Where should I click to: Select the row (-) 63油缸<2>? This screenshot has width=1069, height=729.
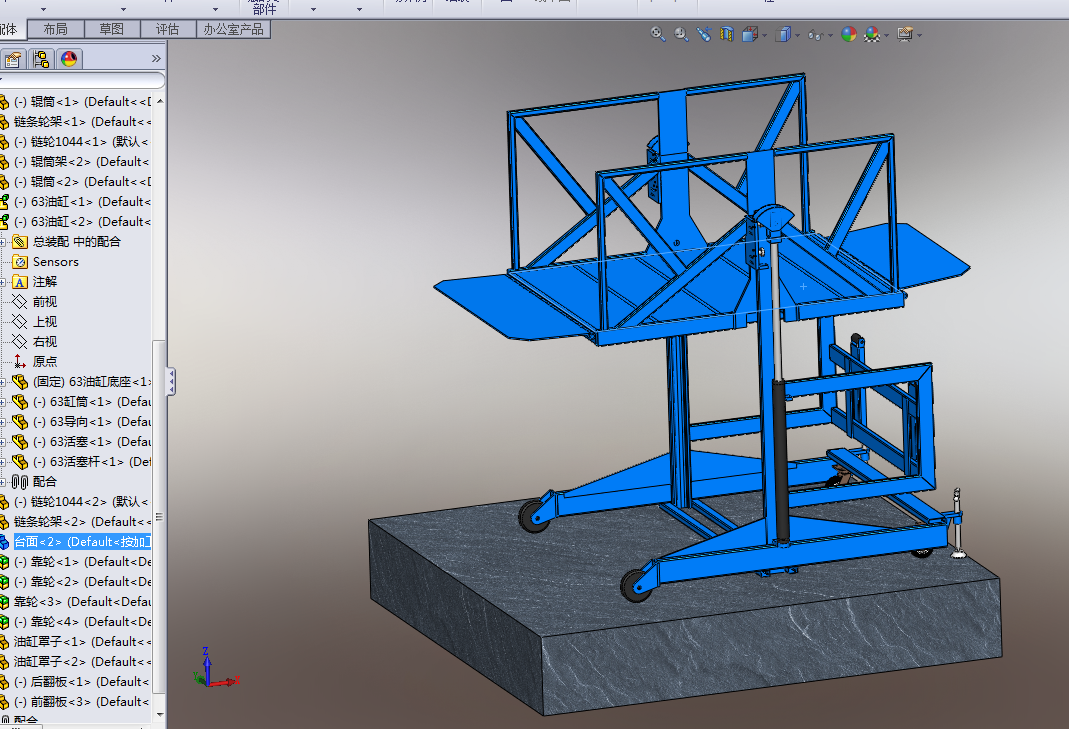[x=75, y=222]
